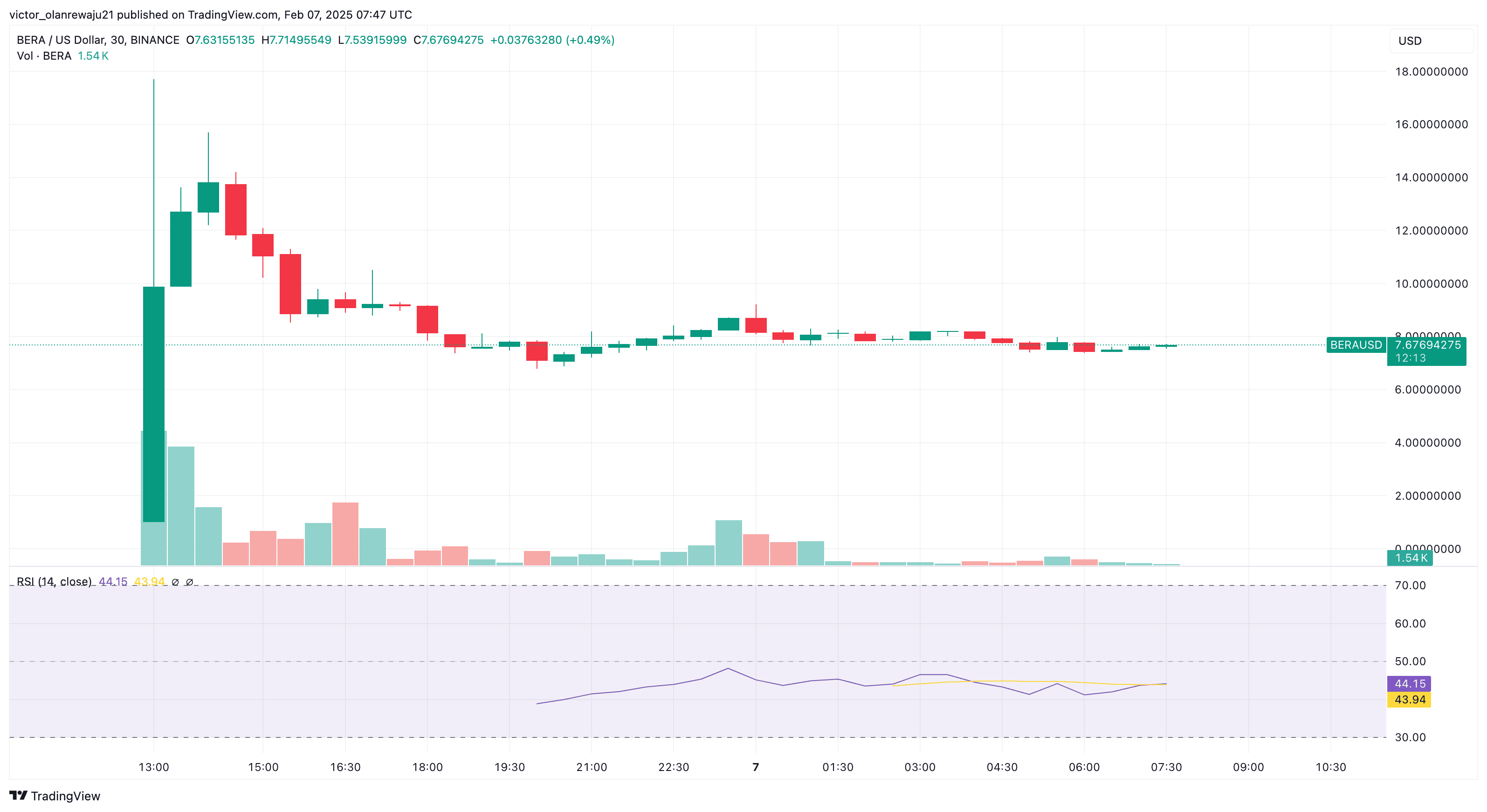1487x812 pixels.
Task: Click the RSI (14, close) indicator legend
Action: click(x=54, y=582)
